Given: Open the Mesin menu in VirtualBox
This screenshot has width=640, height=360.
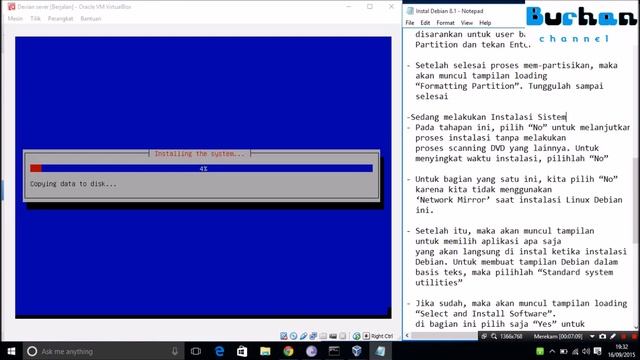Looking at the screenshot, I should (x=15, y=19).
